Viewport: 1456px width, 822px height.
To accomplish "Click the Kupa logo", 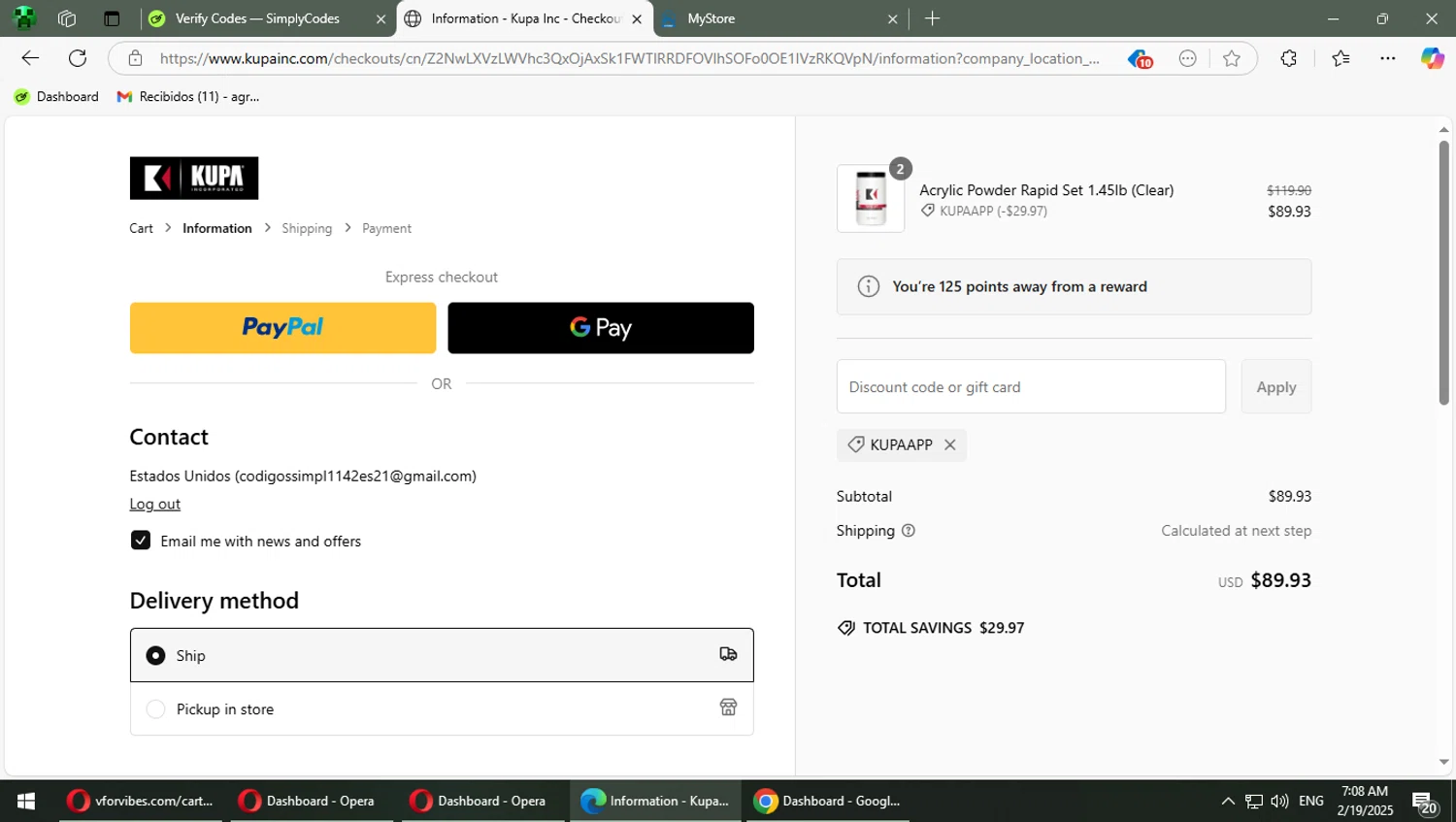I will [x=194, y=178].
